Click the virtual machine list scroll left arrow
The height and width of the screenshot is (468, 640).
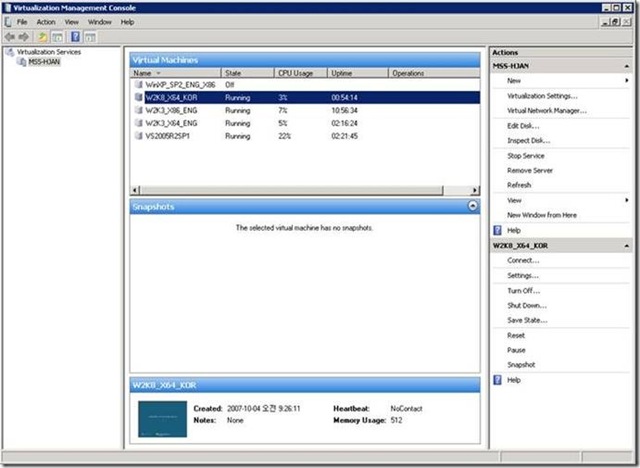point(135,190)
